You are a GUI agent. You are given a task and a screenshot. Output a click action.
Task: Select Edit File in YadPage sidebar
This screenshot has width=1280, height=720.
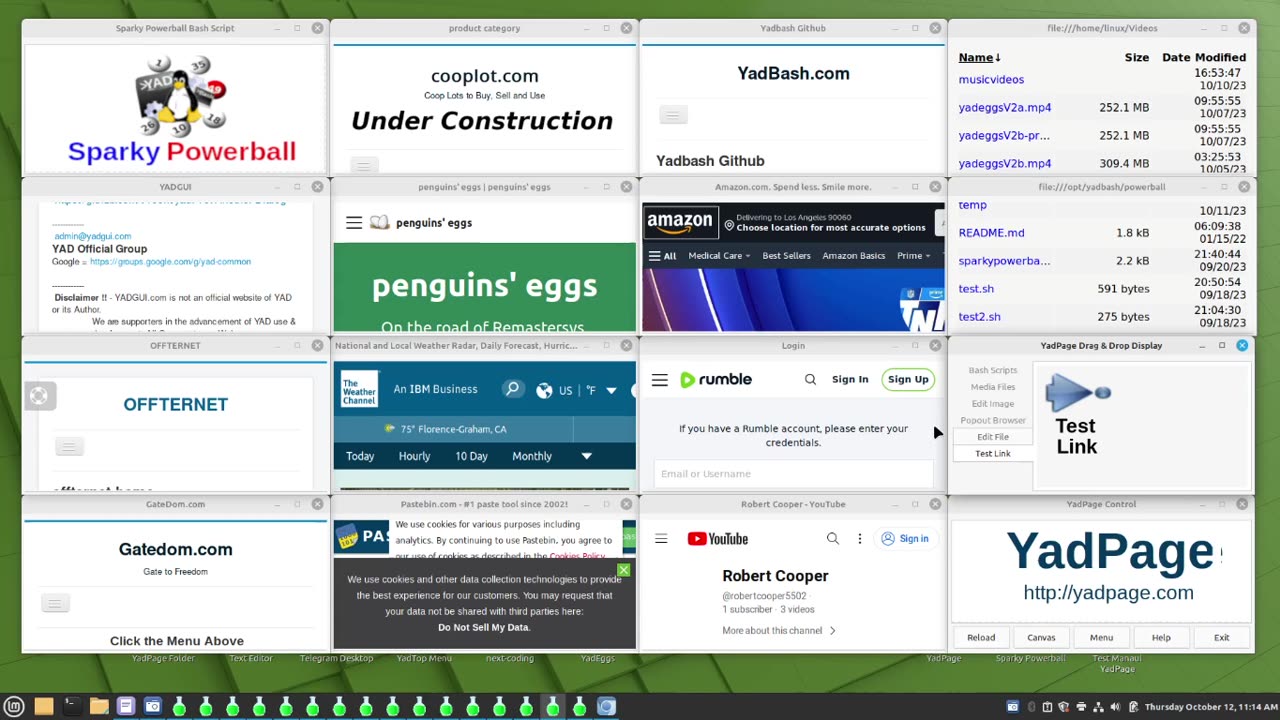[993, 437]
